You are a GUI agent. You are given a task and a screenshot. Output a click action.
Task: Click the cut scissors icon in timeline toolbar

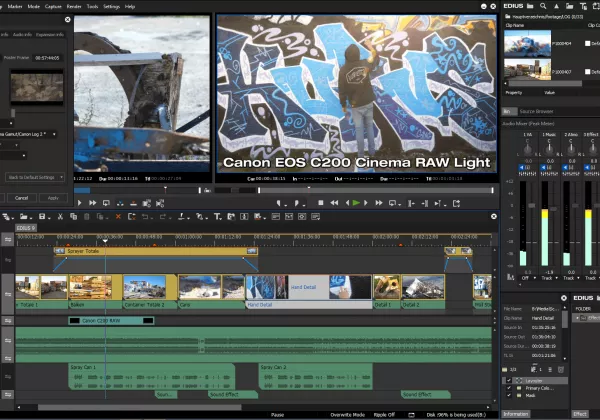pos(60,217)
